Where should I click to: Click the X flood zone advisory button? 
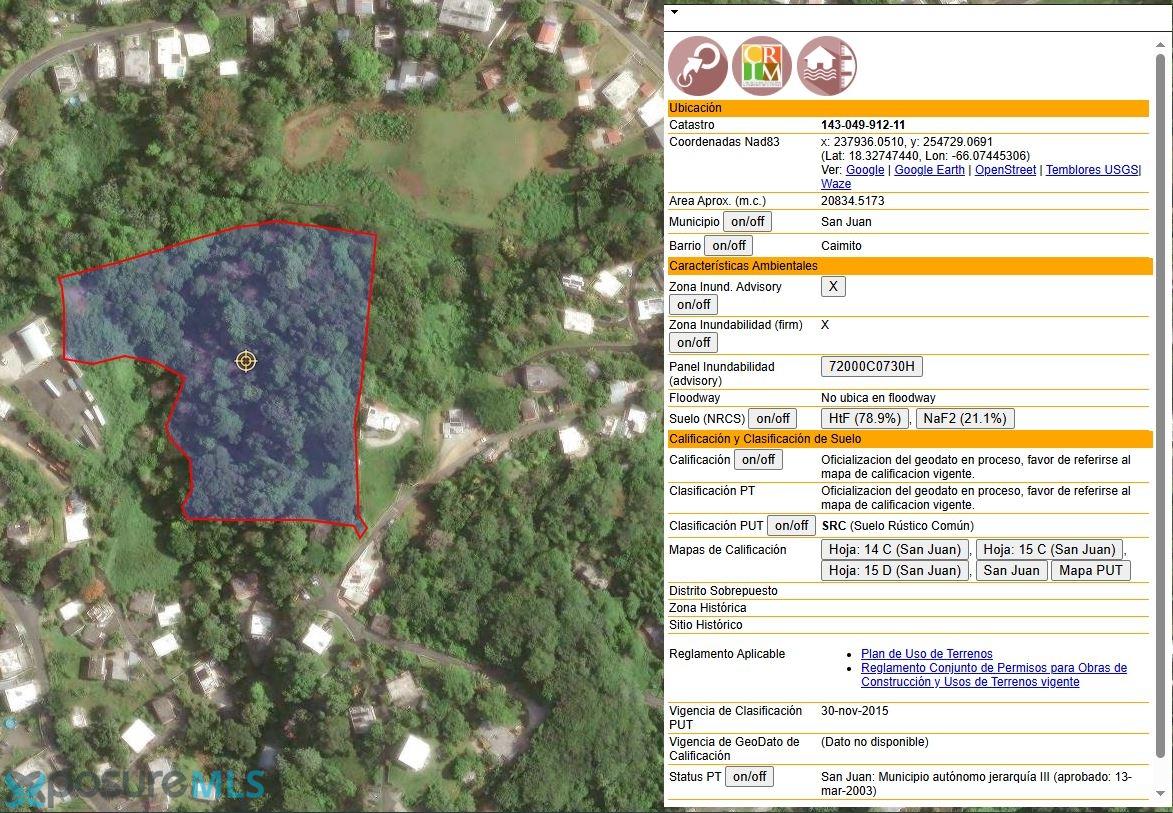[832, 287]
